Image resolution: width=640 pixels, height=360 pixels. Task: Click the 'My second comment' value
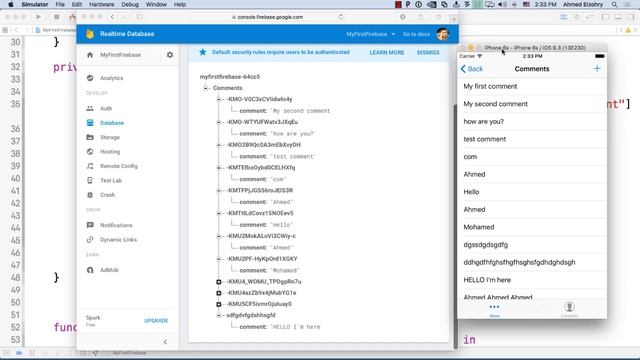click(300, 111)
